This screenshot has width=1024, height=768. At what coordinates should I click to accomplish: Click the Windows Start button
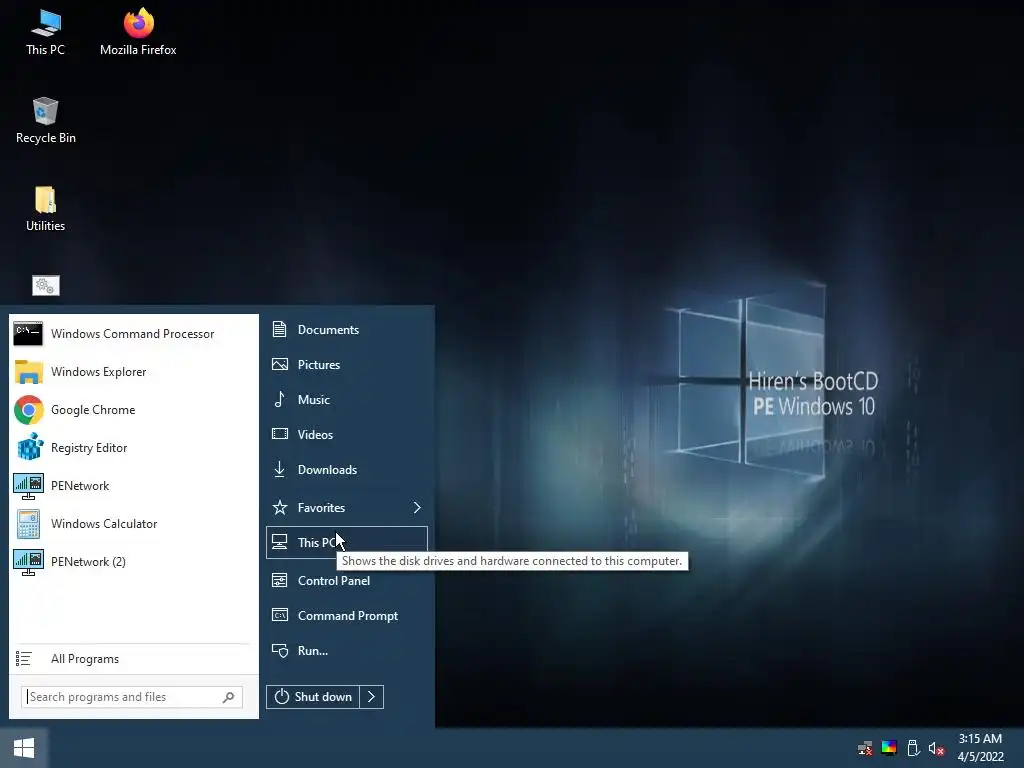coord(24,748)
